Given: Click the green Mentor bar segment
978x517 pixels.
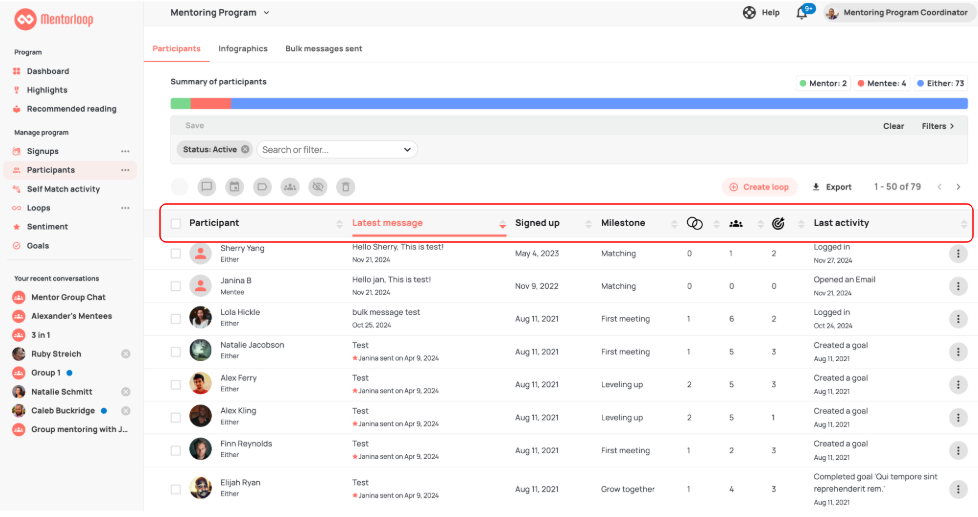Looking at the screenshot, I should (x=180, y=104).
